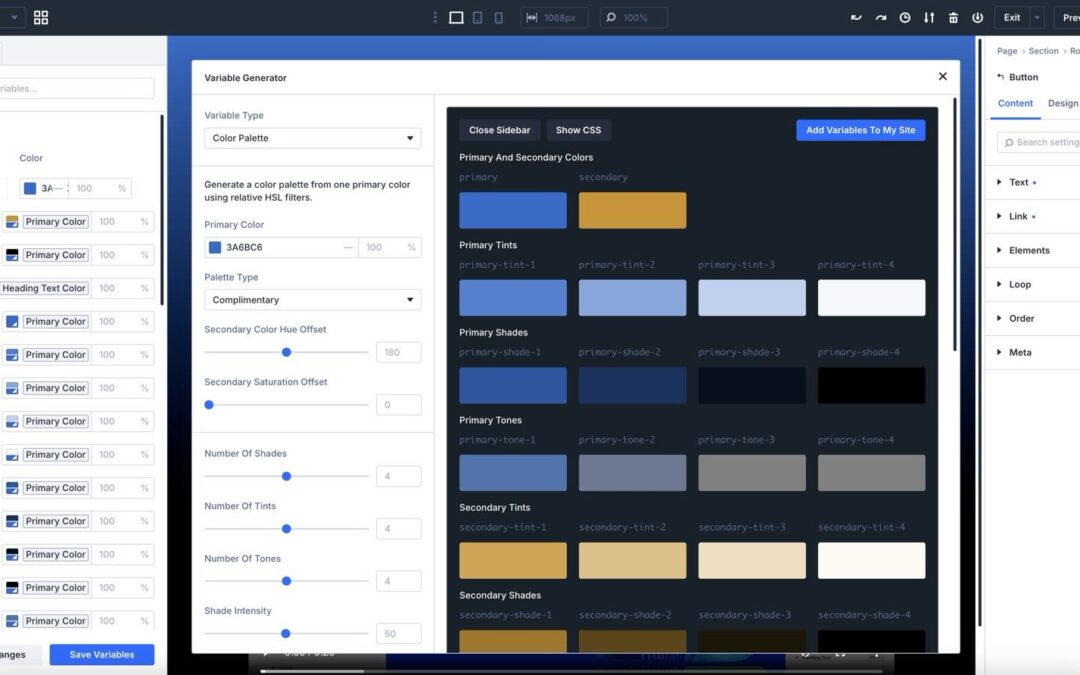The height and width of the screenshot is (675, 1080).
Task: Open the dropdown arrow at top-left corner
Action: click(x=14, y=17)
